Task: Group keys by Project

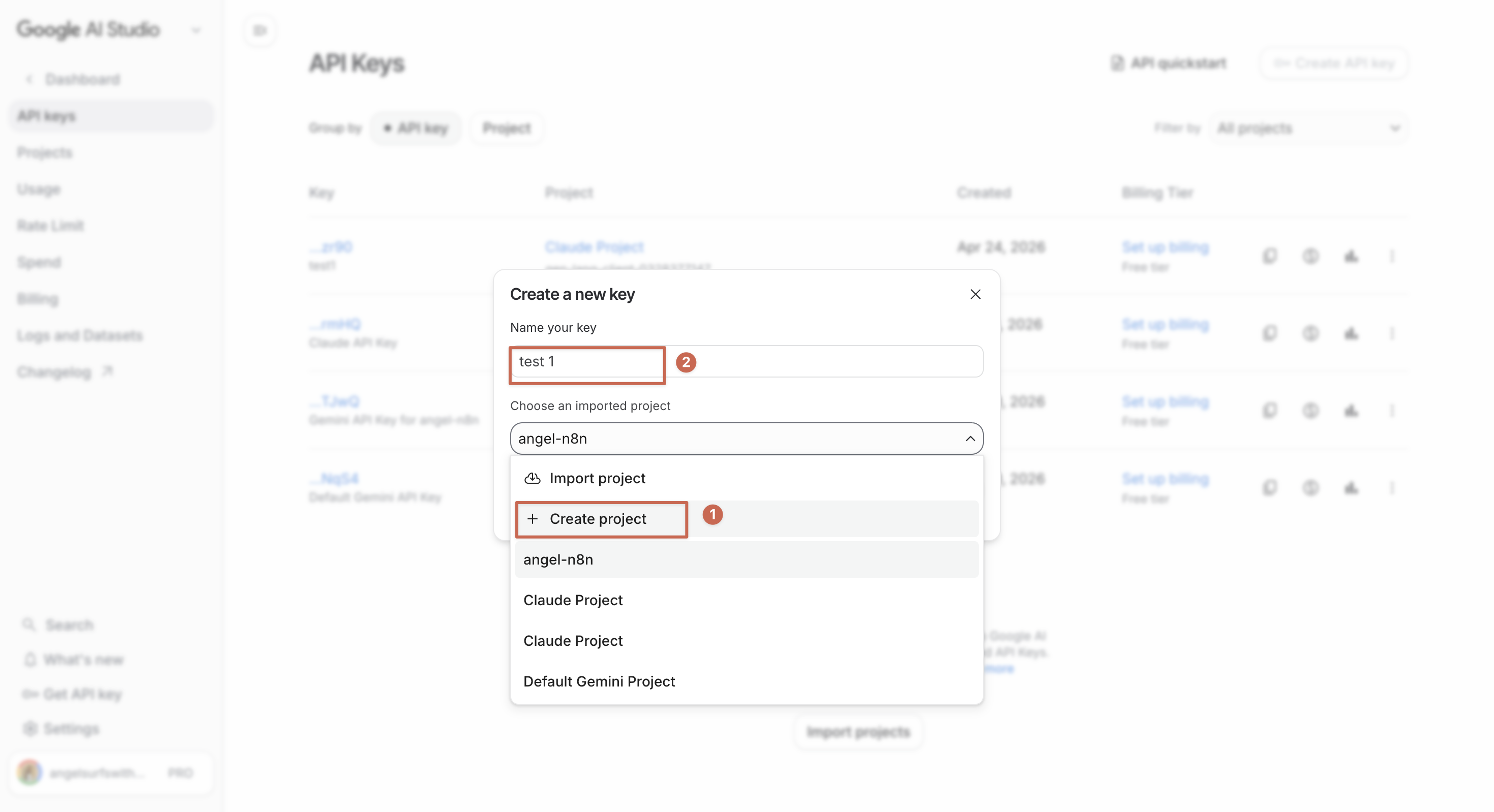Action: (506, 128)
